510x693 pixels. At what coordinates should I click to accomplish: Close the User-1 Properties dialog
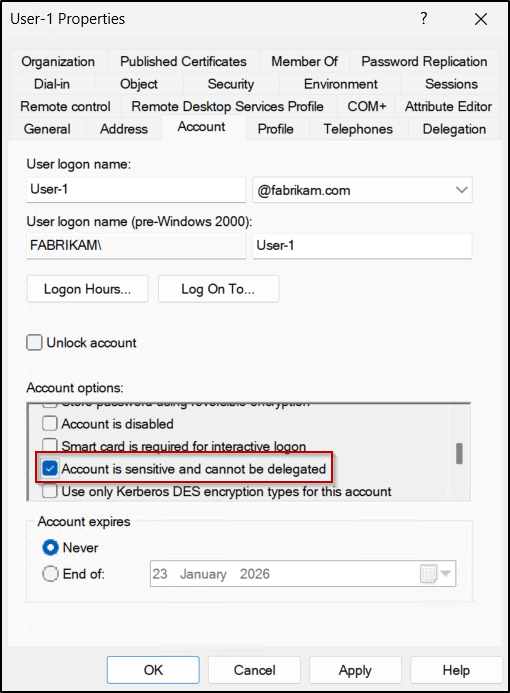[481, 19]
